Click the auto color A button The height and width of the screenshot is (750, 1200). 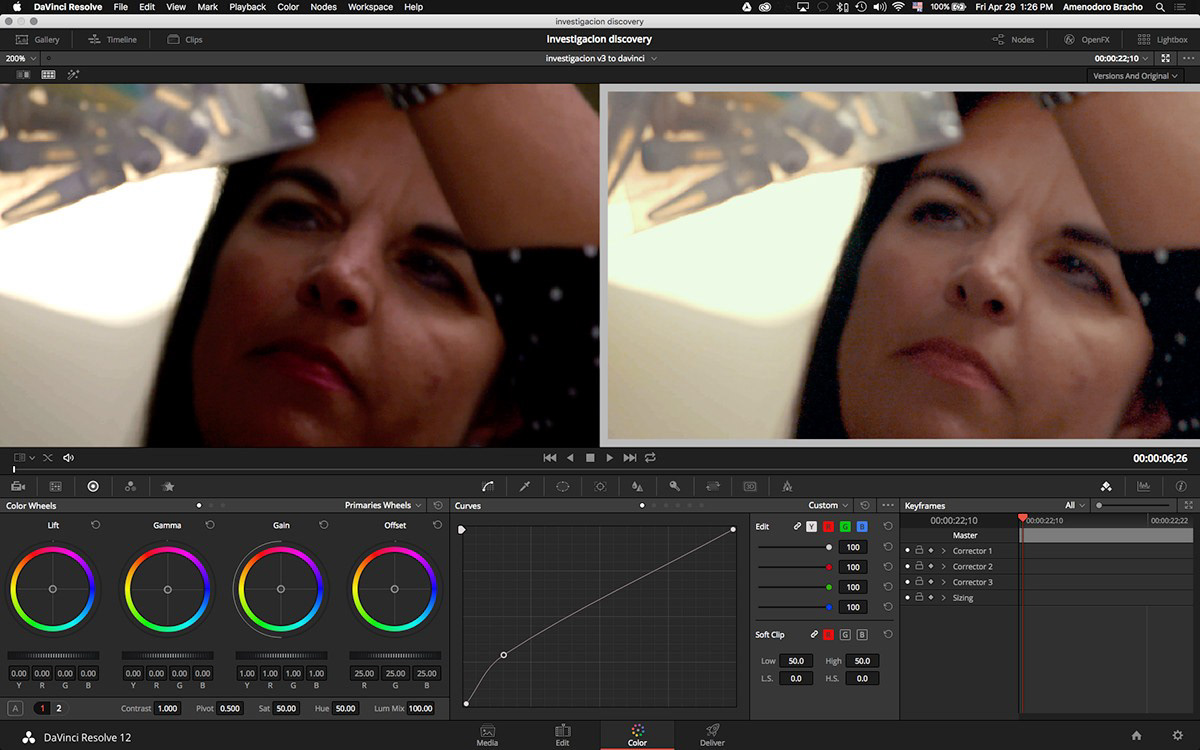tap(15, 708)
